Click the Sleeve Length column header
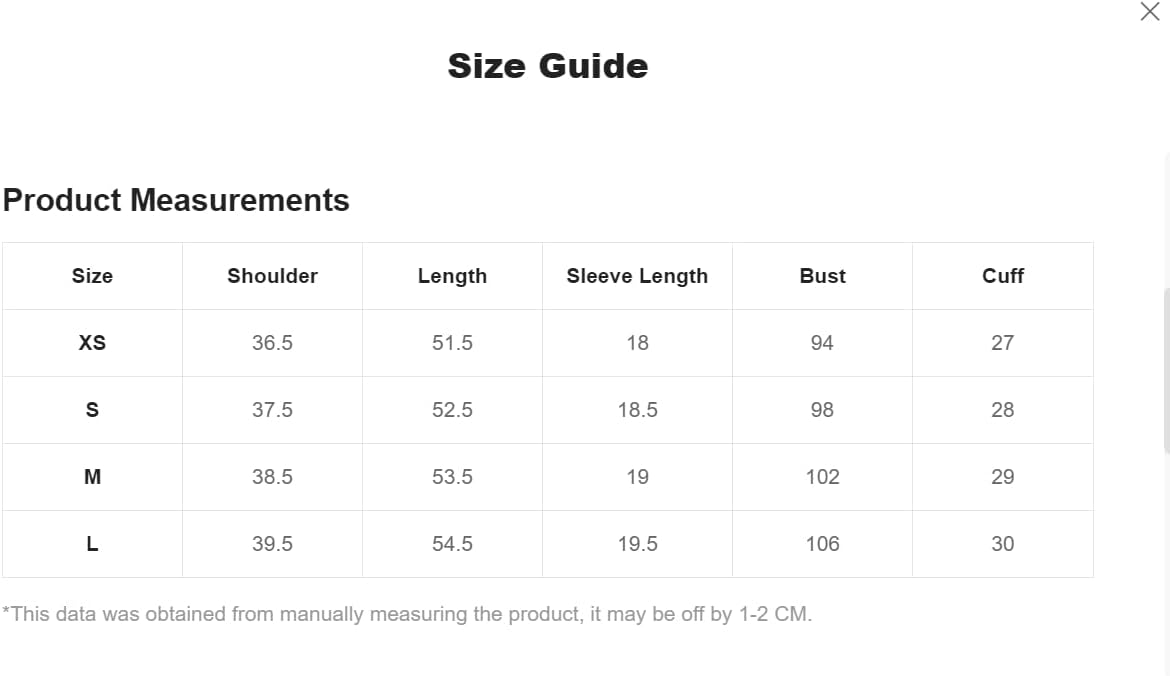Image resolution: width=1170 pixels, height=676 pixels. coord(637,276)
